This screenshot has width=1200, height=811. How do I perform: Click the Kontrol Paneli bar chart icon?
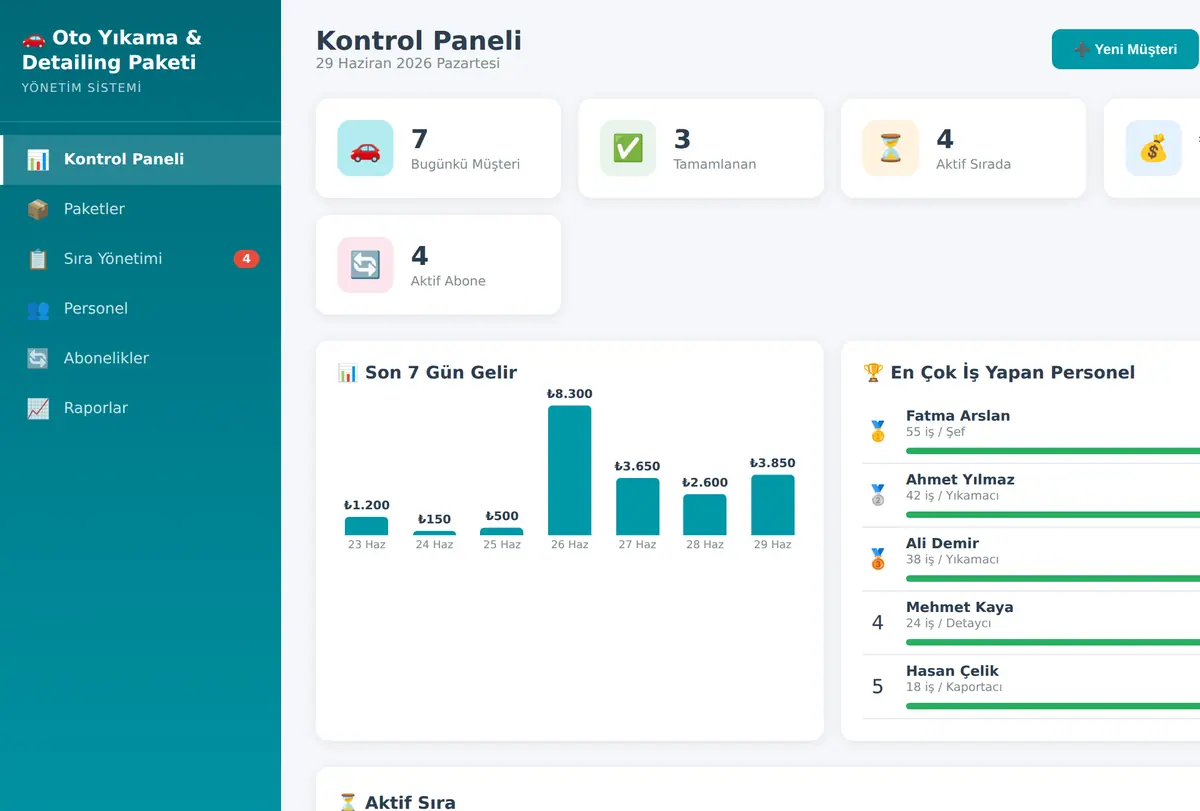coord(38,160)
